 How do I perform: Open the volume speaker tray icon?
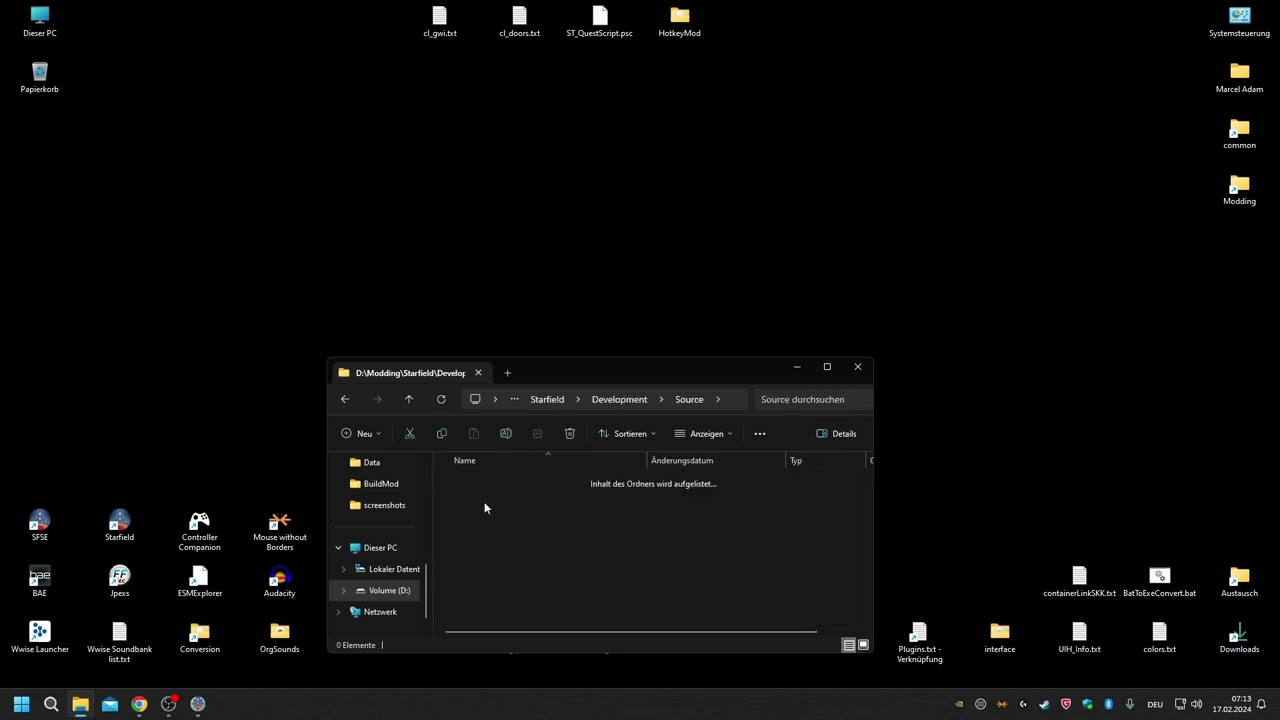pos(1197,704)
